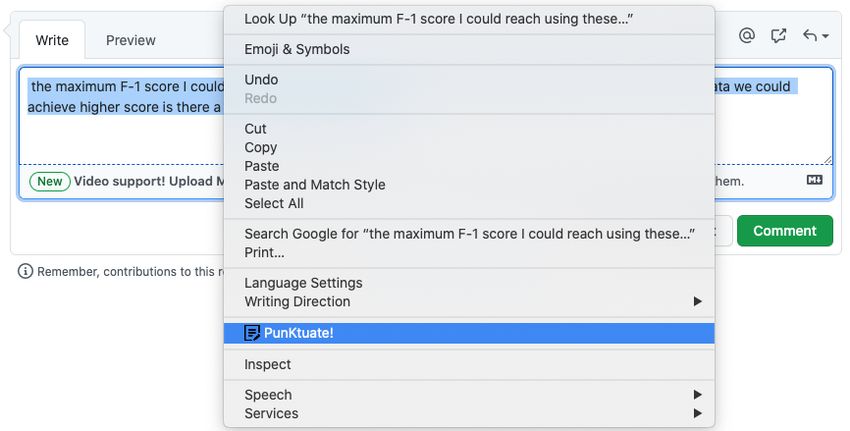
Task: Click the green New badge
Action: click(50, 181)
